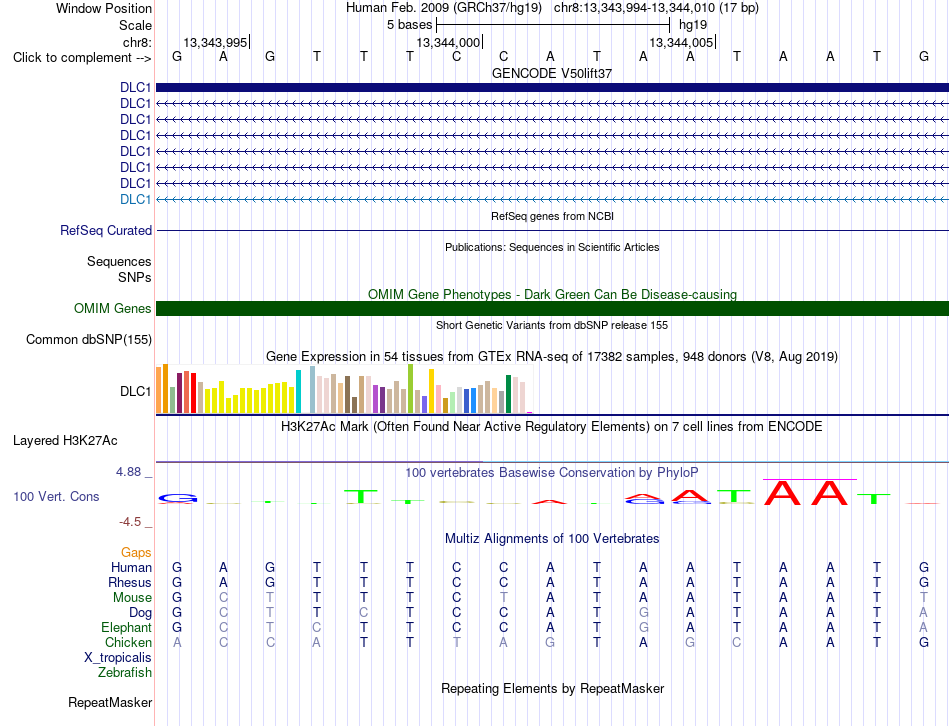
Task: Click the 'SNPs' track label
Action: (x=135, y=277)
